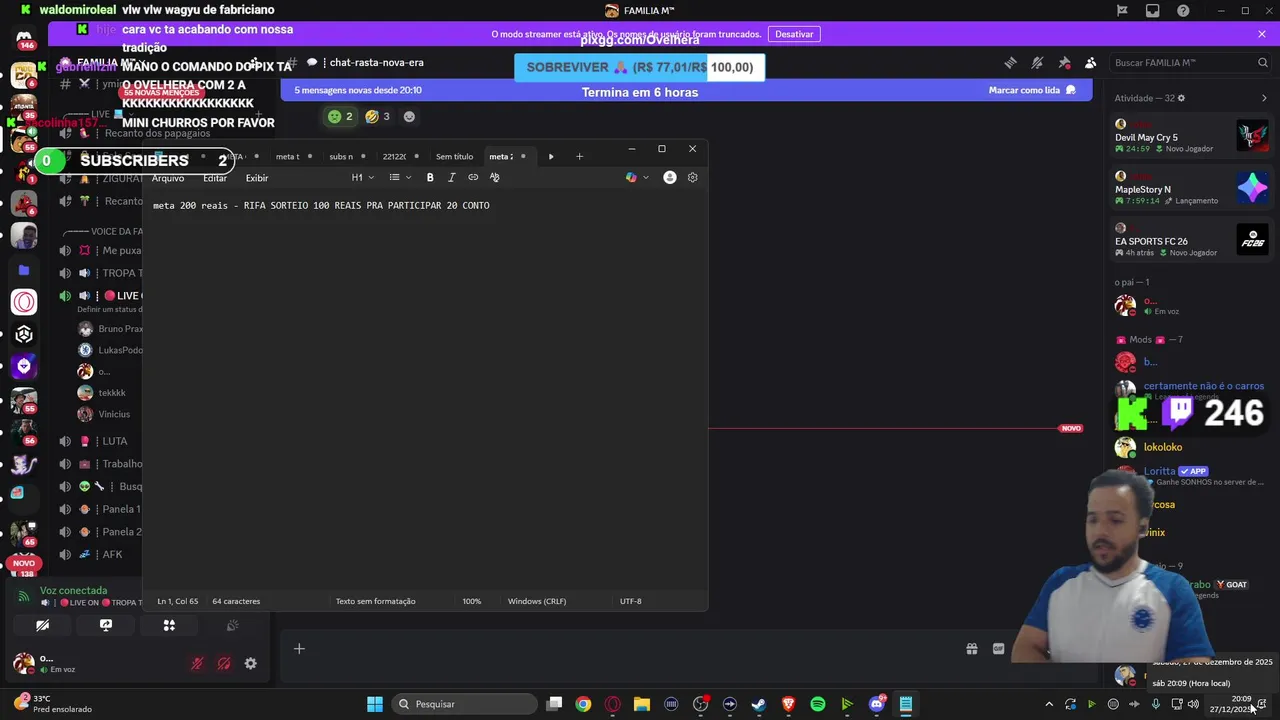Click the 'Buscar FAMILIA M' search field
This screenshot has height=720, width=1280.
(1190, 62)
